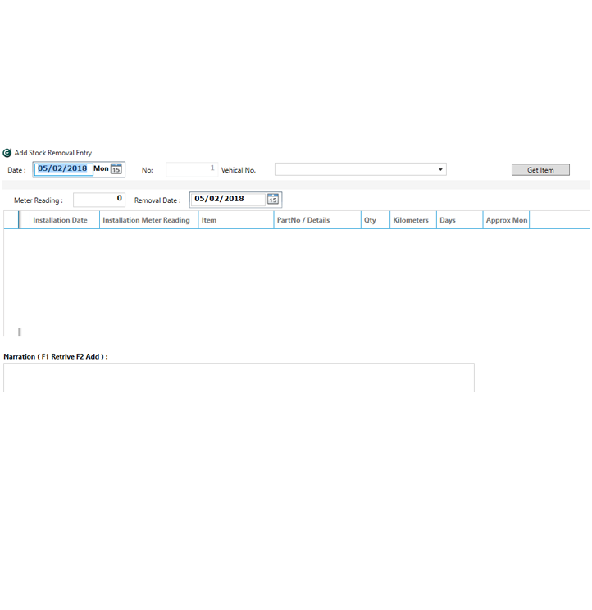Select the Installation Meter Reading column header

pyautogui.click(x=149, y=220)
